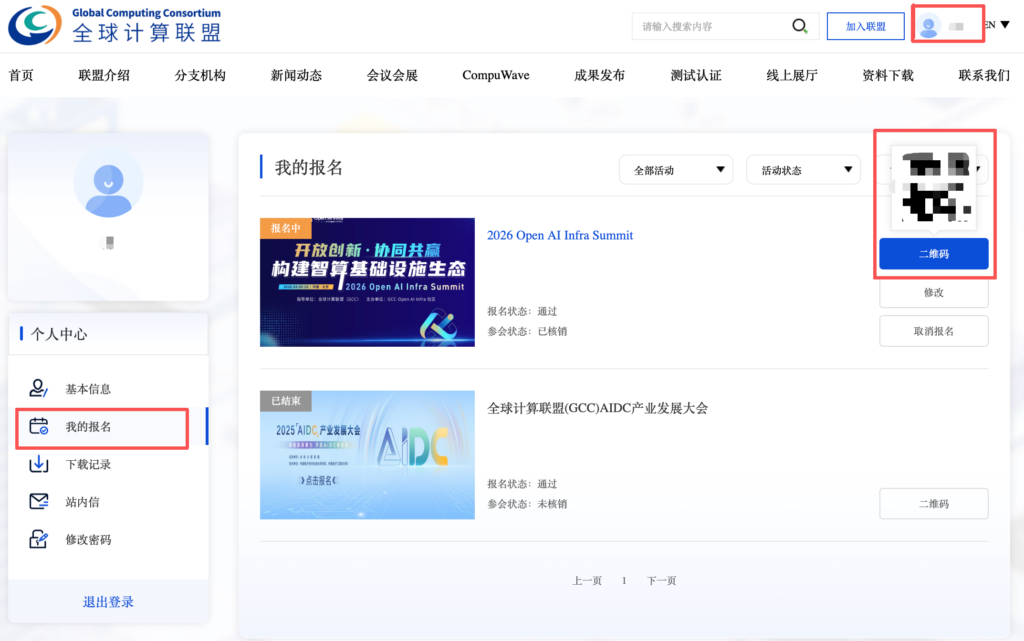
Task: Click the 修改密码 edit icon
Action: point(39,540)
